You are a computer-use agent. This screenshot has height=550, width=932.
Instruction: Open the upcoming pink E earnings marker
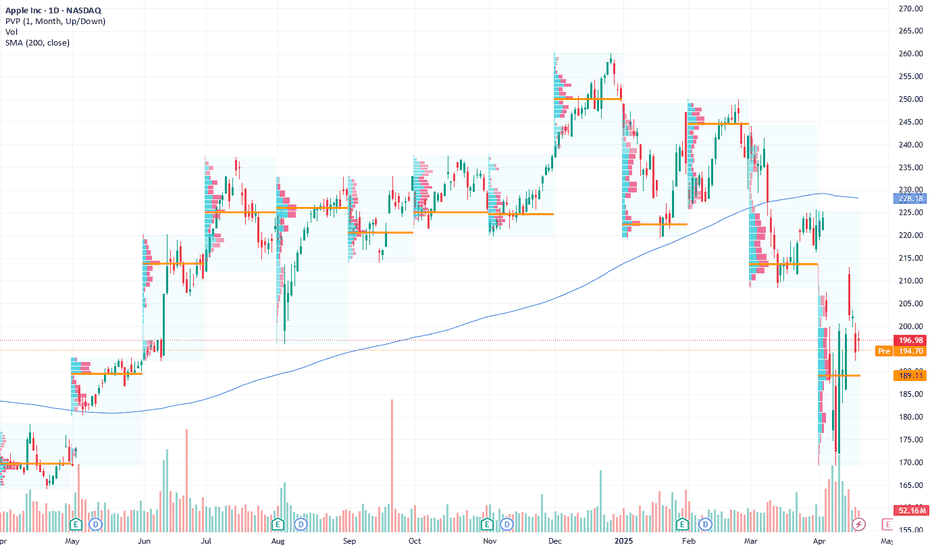[887, 524]
